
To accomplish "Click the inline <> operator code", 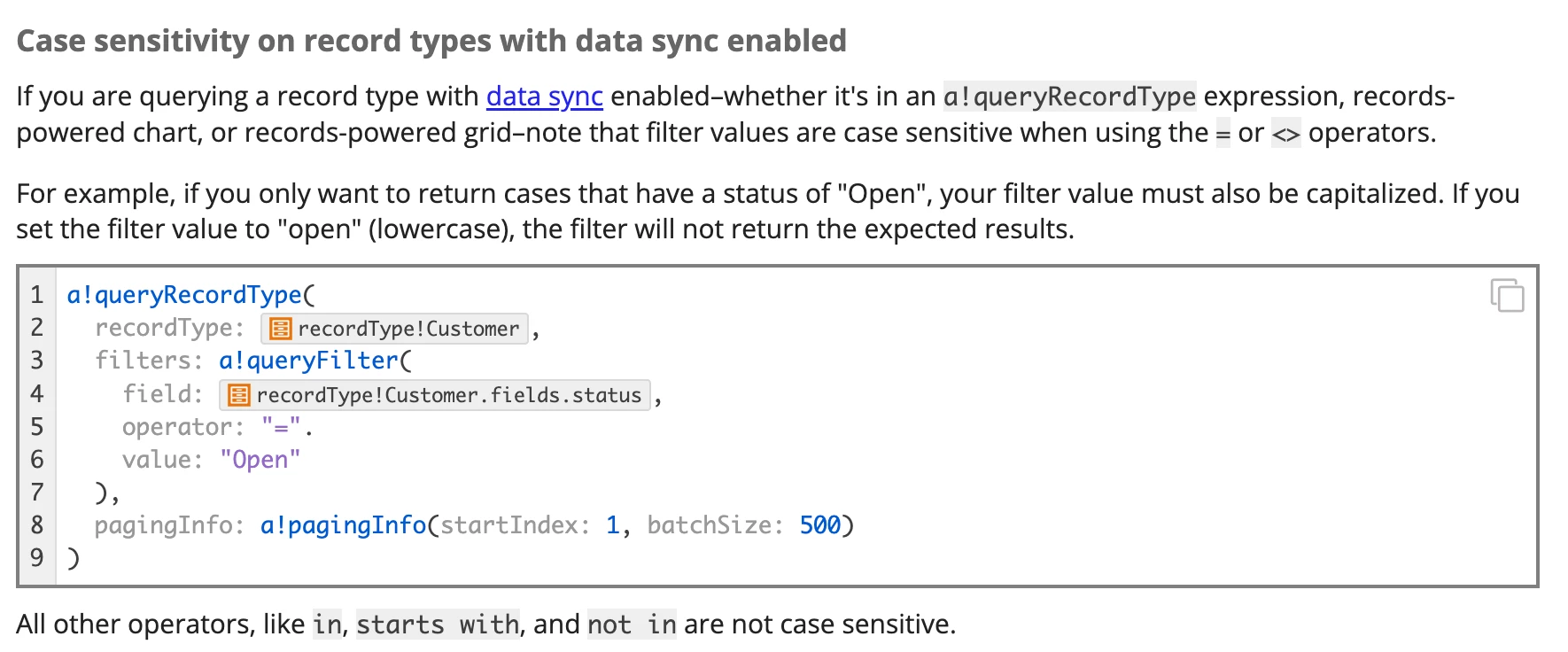I will coord(1285,133).
